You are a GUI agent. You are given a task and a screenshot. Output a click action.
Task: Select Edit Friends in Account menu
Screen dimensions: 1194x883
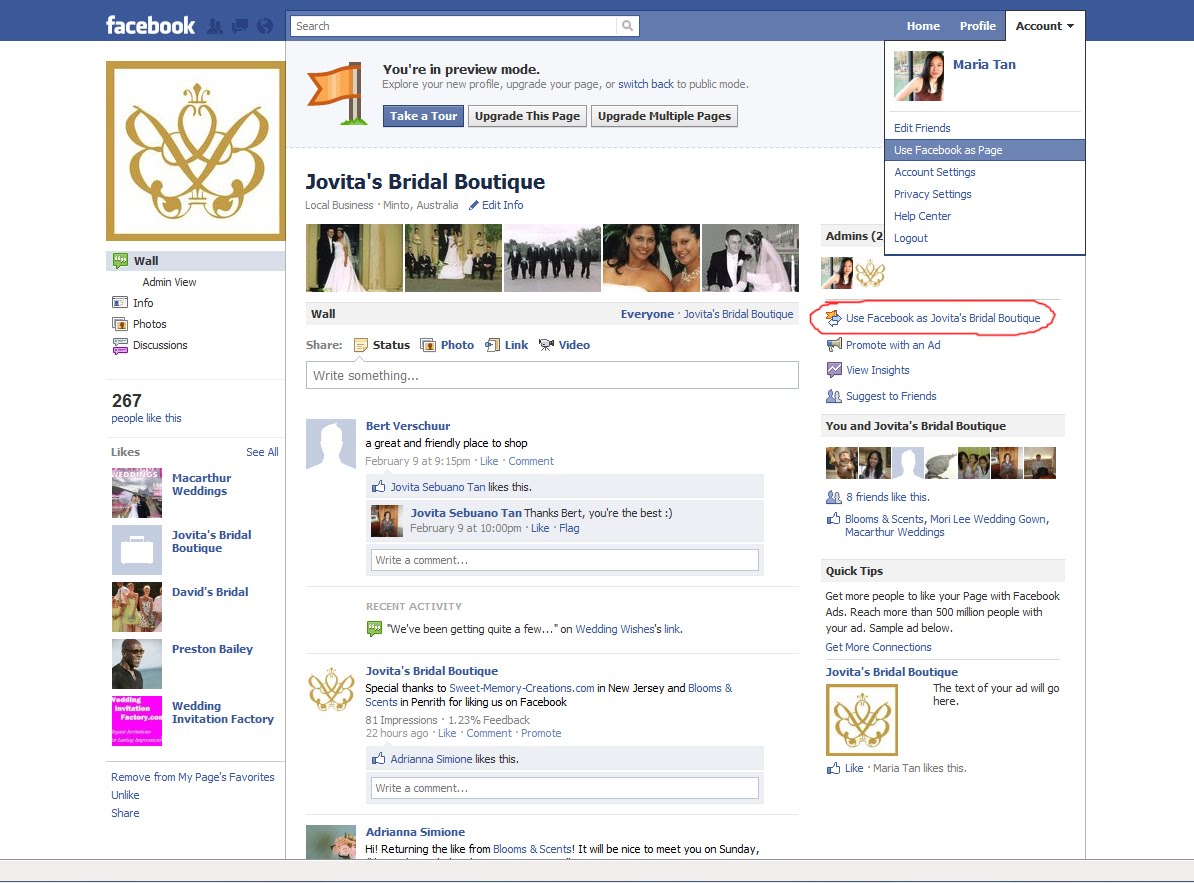tap(922, 128)
